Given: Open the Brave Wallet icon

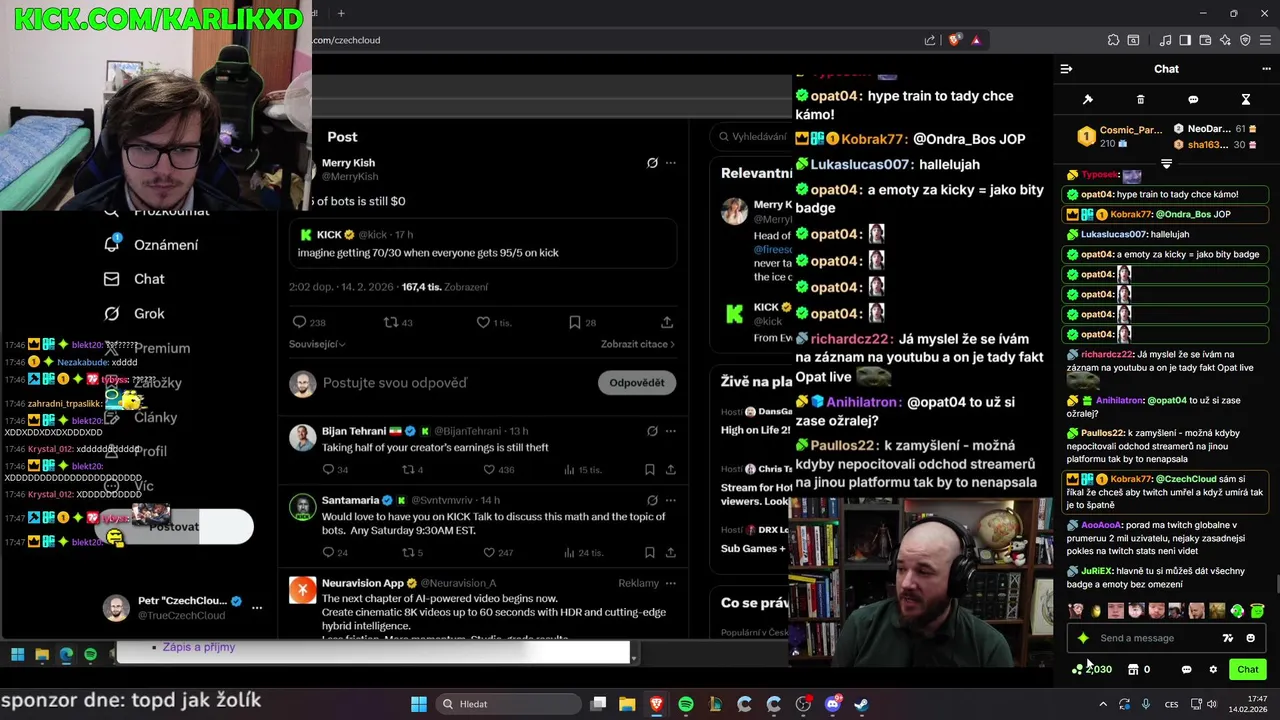Looking at the screenshot, I should (x=1205, y=40).
